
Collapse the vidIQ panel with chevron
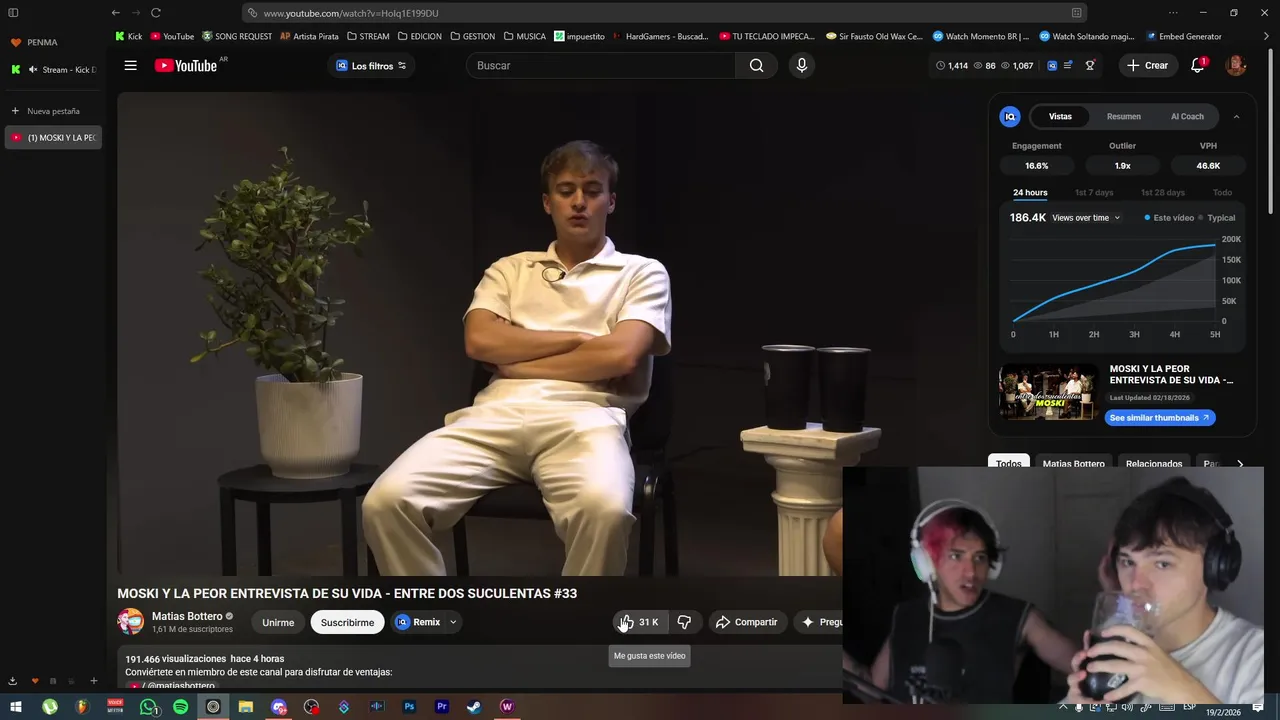1236,117
